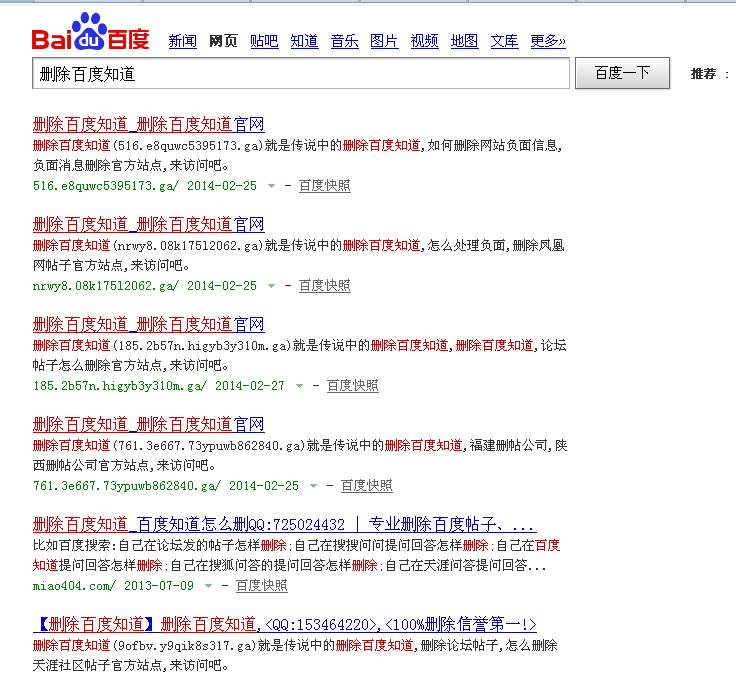Screen dimensions: 736x676
Task: Click snippet text 网帖子官方站点,来访问吧。
Action: click(x=111, y=265)
